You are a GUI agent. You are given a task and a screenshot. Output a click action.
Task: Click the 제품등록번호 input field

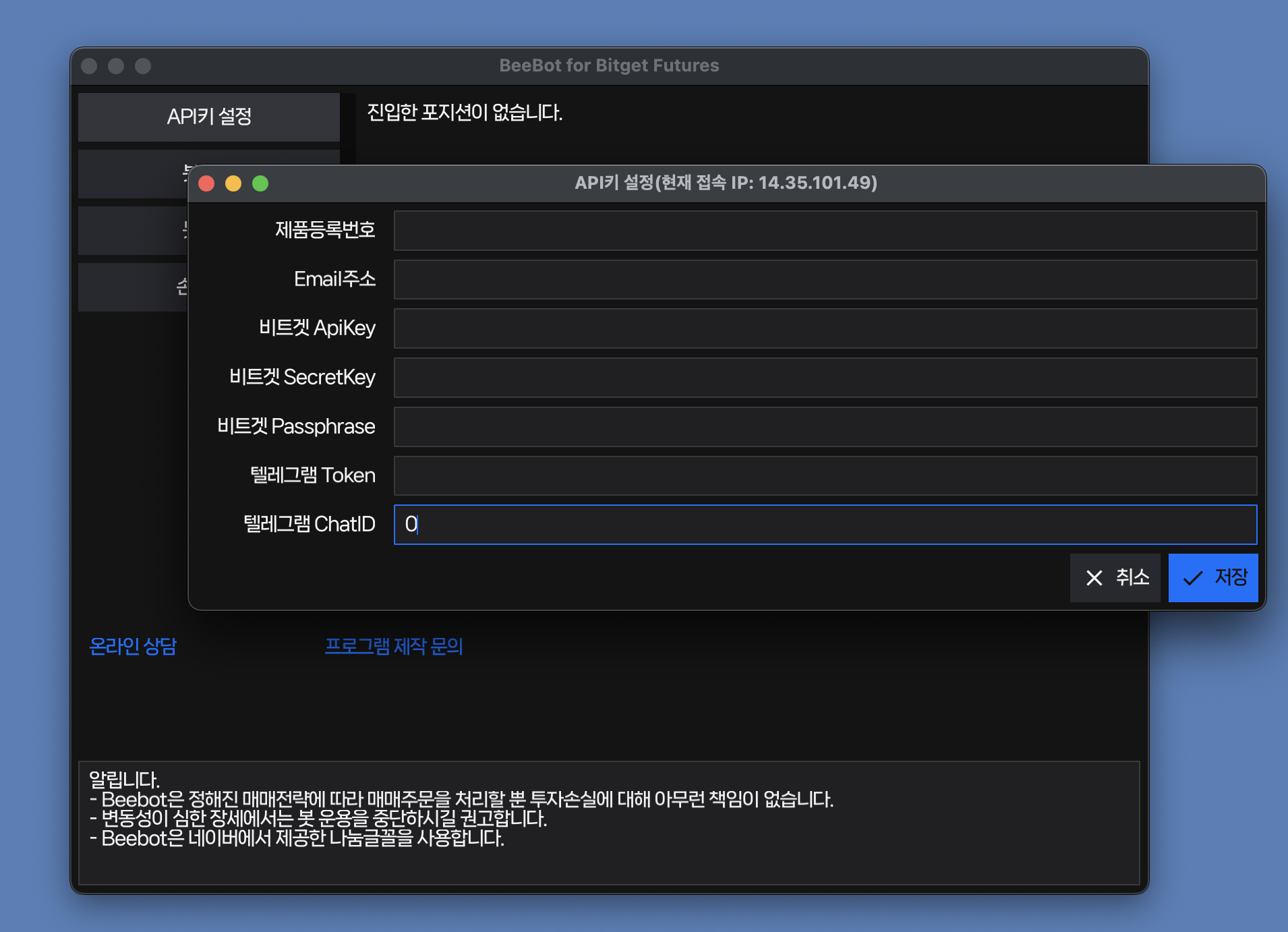coord(825,231)
